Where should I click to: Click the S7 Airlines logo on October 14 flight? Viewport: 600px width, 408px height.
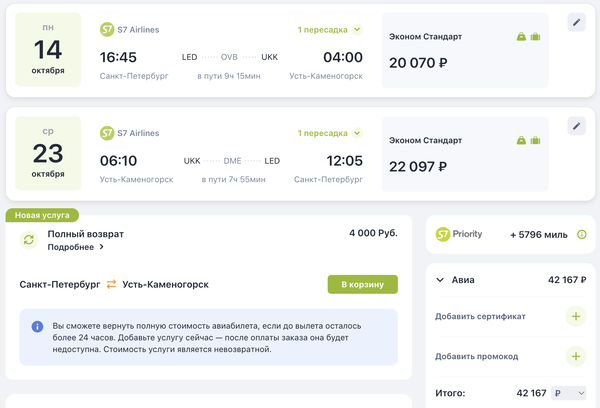point(107,29)
